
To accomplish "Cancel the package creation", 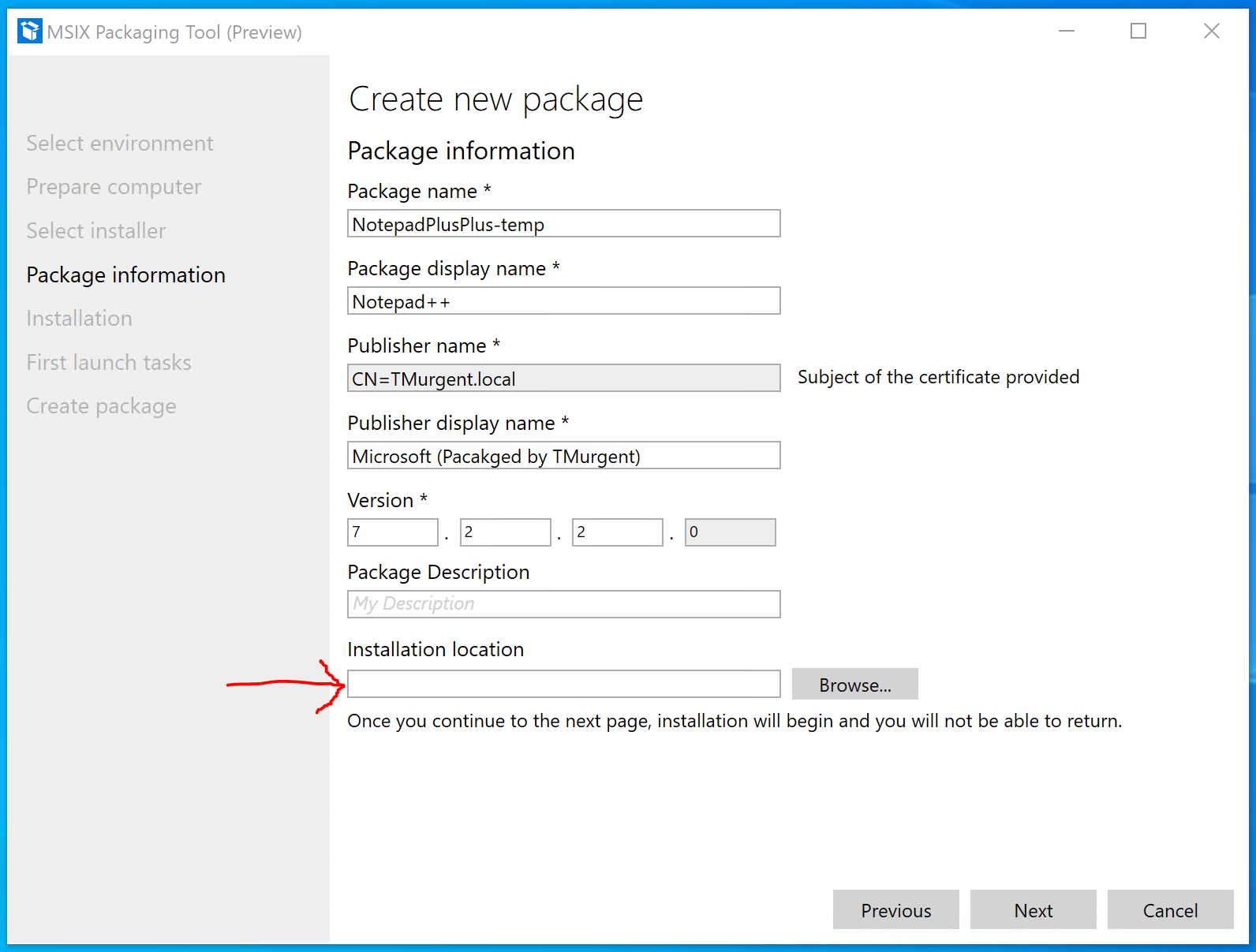I will click(x=1171, y=909).
